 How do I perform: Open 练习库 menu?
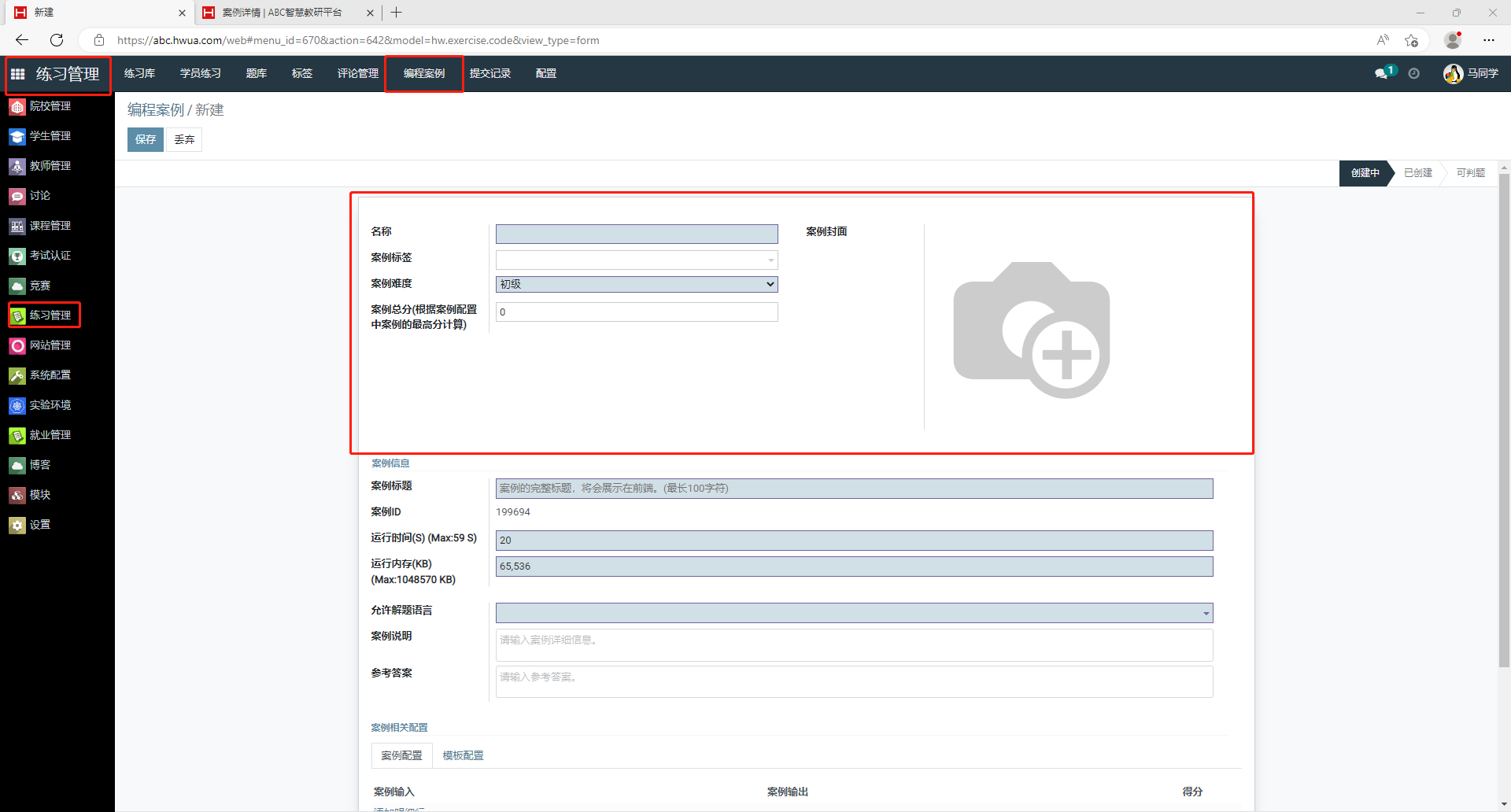tap(139, 73)
